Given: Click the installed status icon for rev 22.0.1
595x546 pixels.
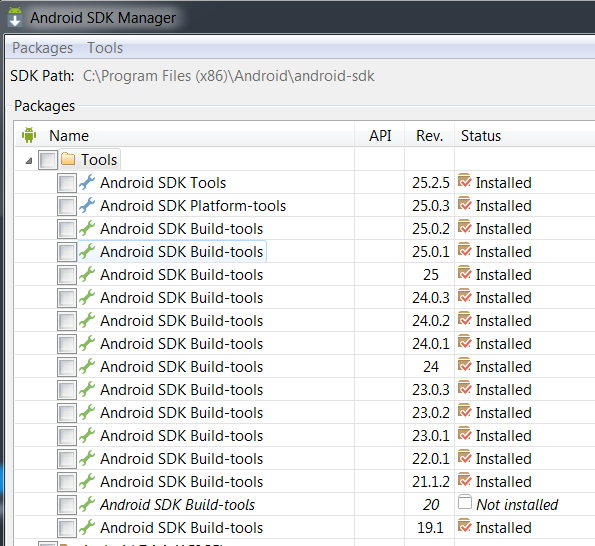Looking at the screenshot, I should pos(464,457).
